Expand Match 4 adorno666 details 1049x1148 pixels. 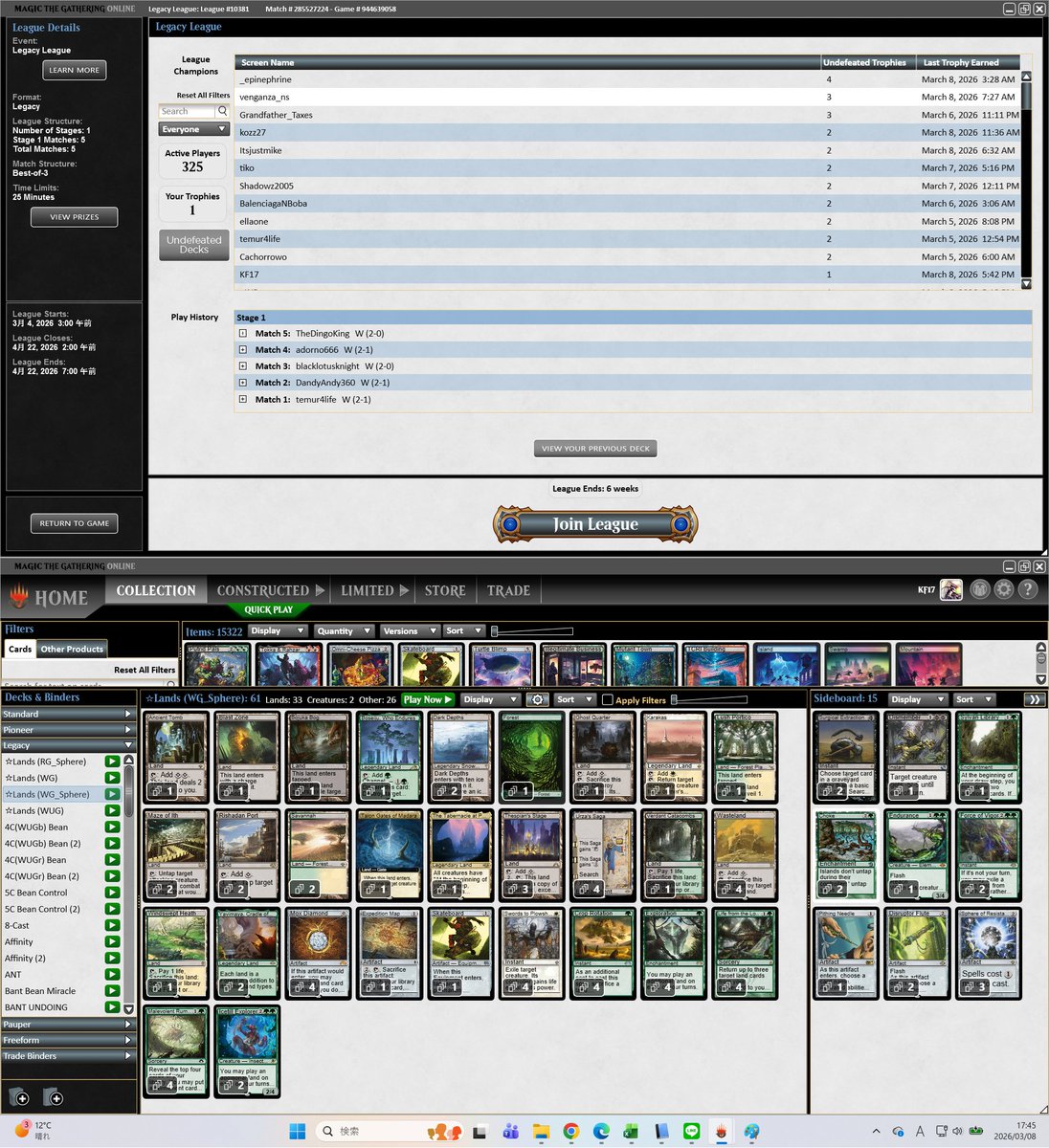click(243, 350)
